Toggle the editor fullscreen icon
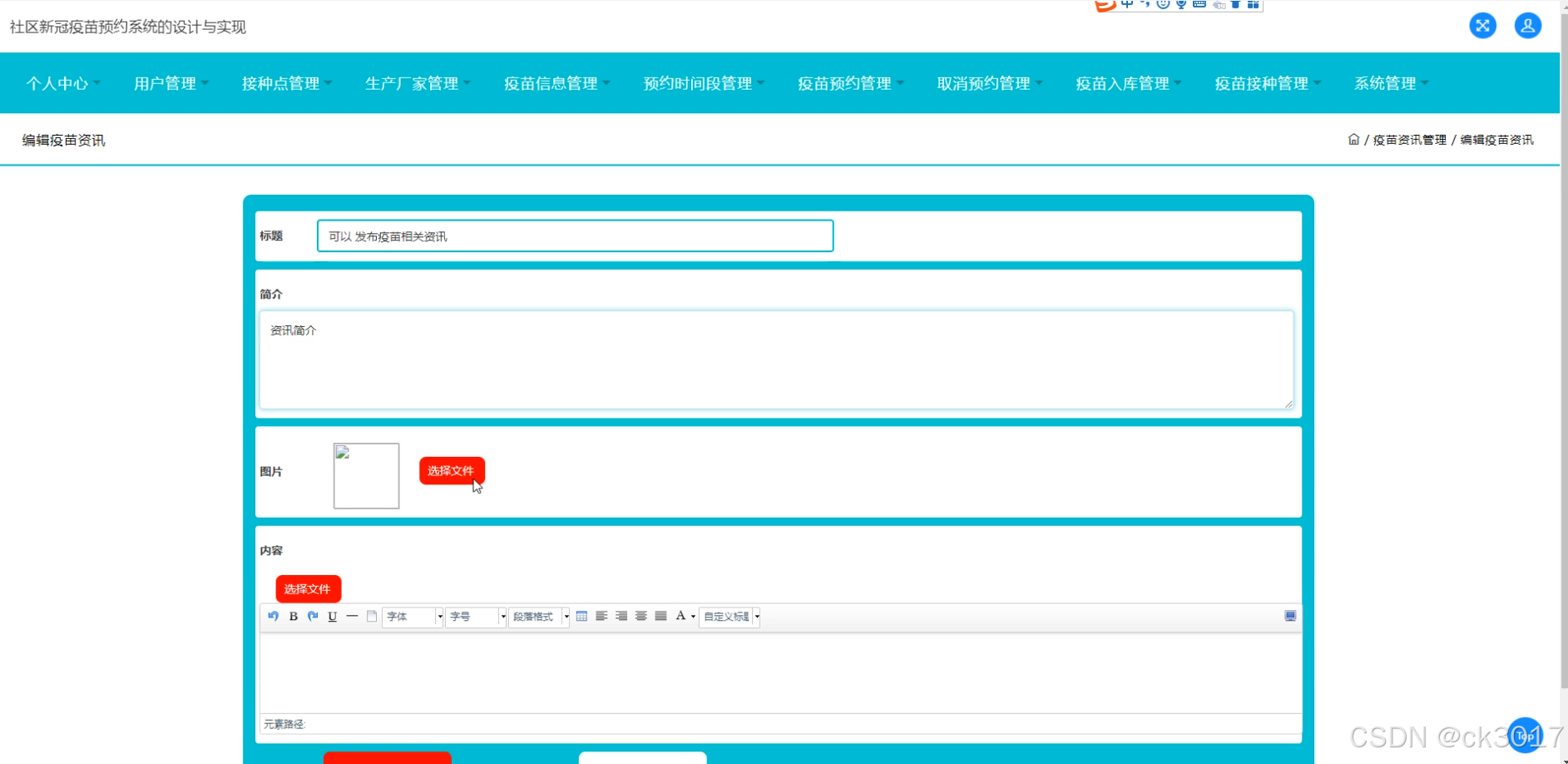 pyautogui.click(x=1290, y=617)
